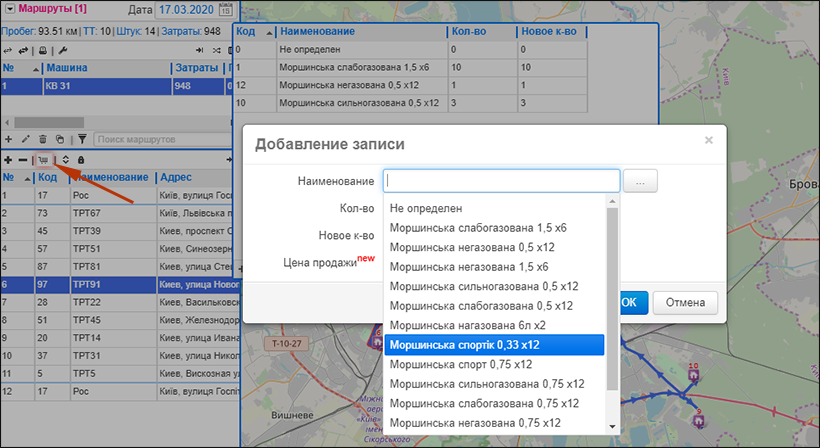Open the ellipsis browse button
The height and width of the screenshot is (448, 820).
(640, 181)
